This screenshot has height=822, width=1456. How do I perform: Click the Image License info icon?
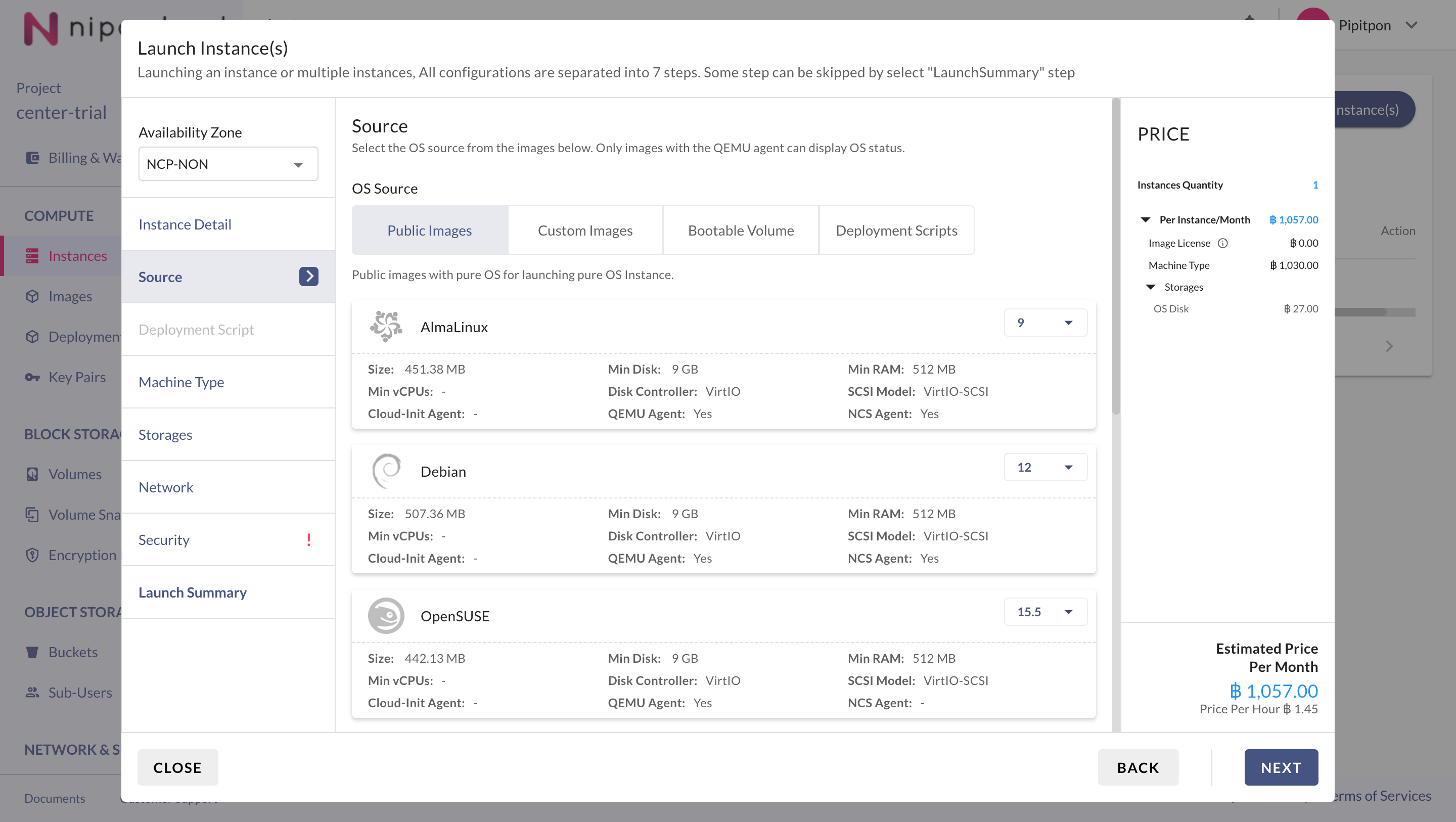click(x=1222, y=243)
